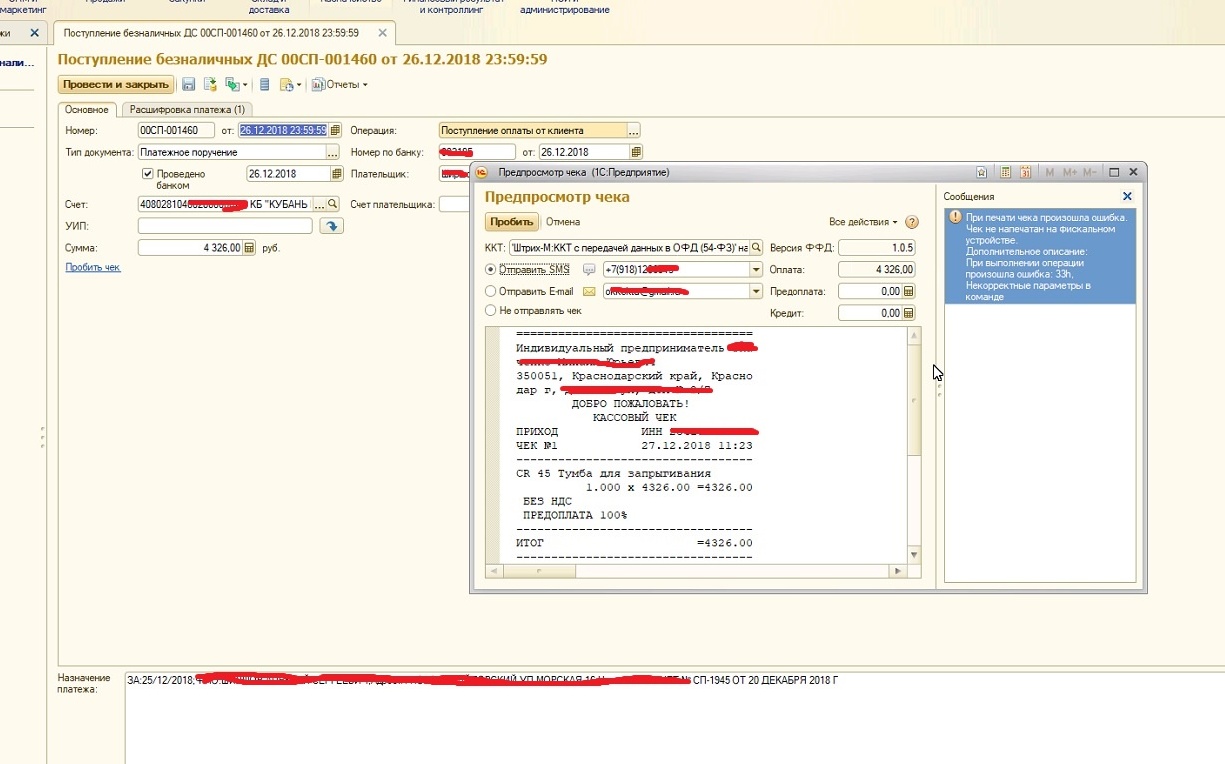The width and height of the screenshot is (1225, 764).
Task: Click receipt vertical scrollbar down arrow
Action: pyautogui.click(x=914, y=555)
